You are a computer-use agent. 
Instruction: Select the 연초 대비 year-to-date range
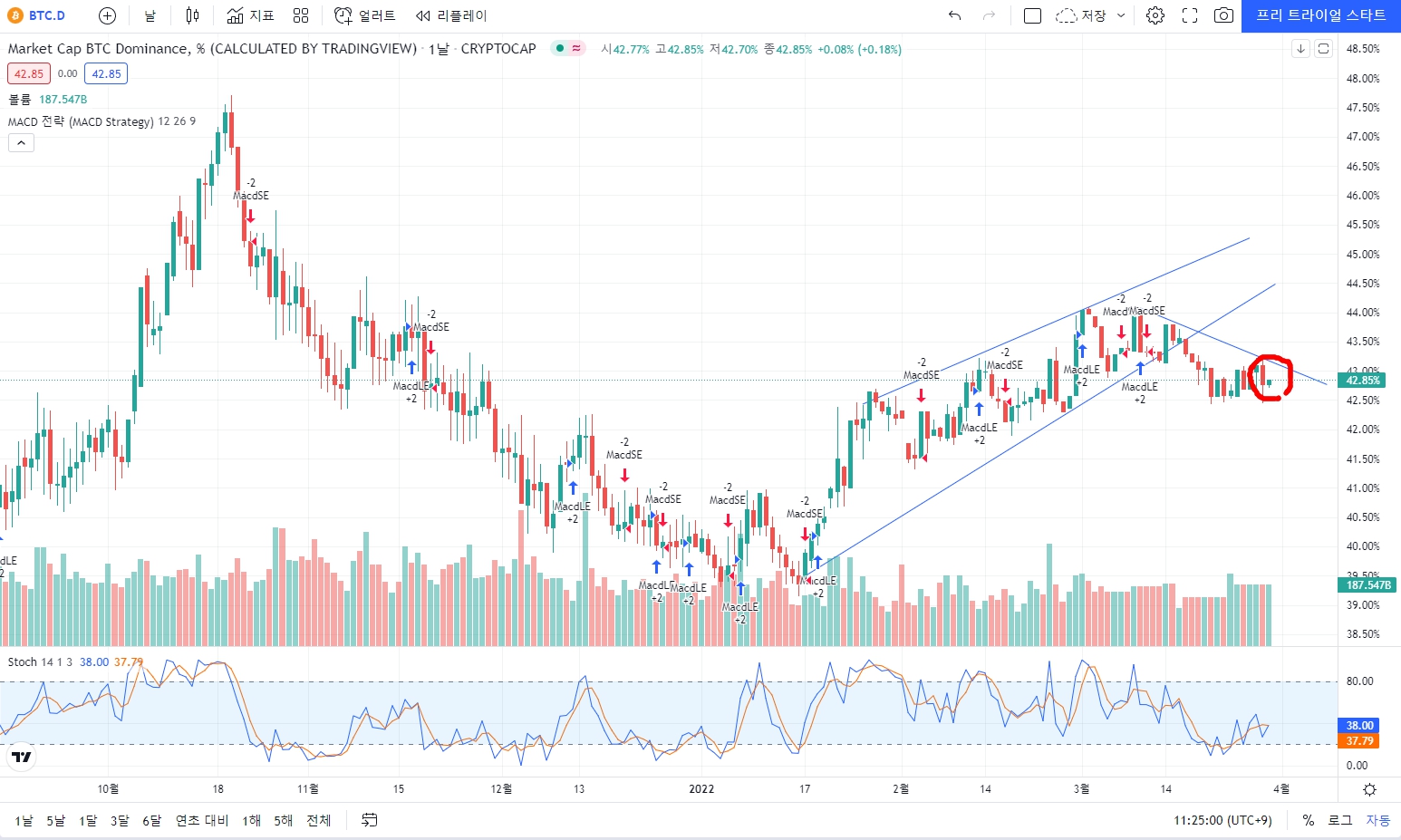point(202,820)
